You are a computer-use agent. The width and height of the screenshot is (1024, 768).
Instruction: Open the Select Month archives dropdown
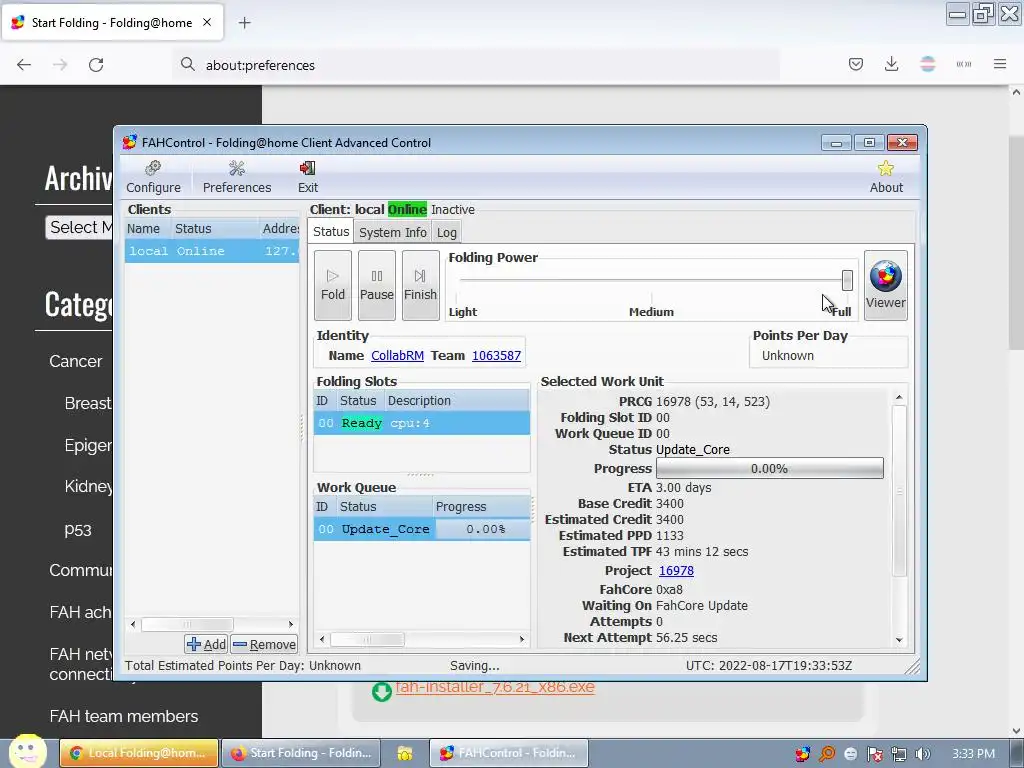pos(79,227)
